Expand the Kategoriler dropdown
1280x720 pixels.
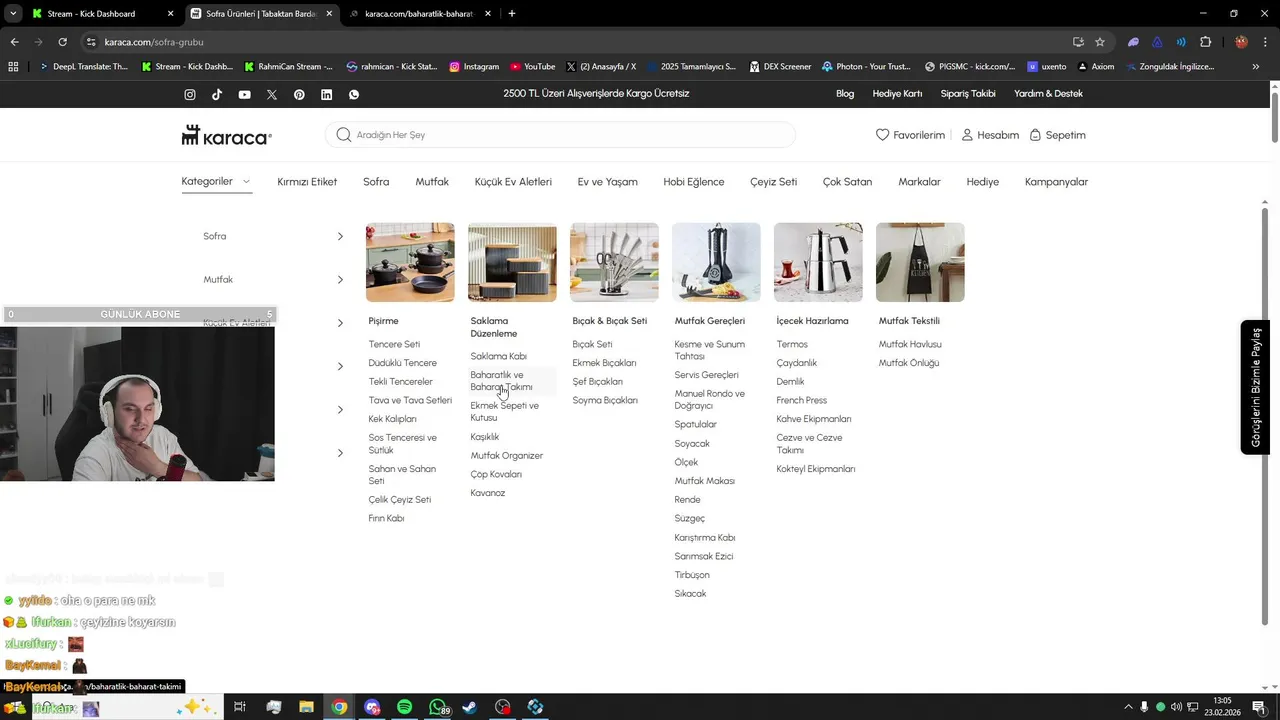215,181
